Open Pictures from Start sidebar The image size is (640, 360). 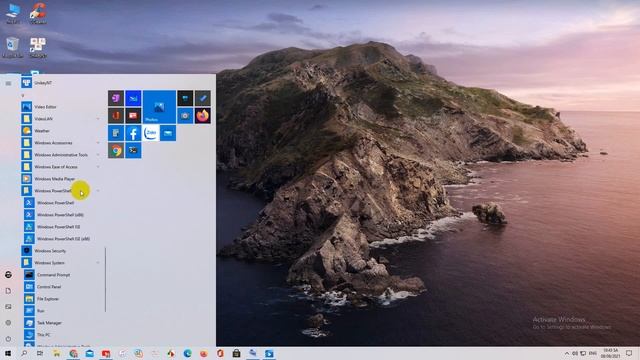(8, 307)
